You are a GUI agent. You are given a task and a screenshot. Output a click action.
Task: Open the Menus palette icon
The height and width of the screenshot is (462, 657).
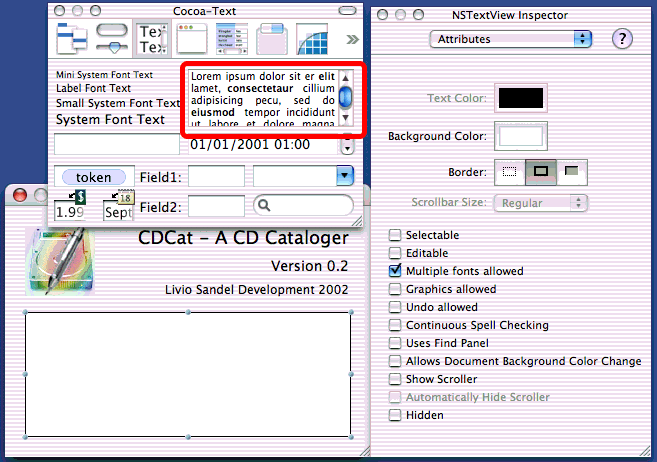72,38
